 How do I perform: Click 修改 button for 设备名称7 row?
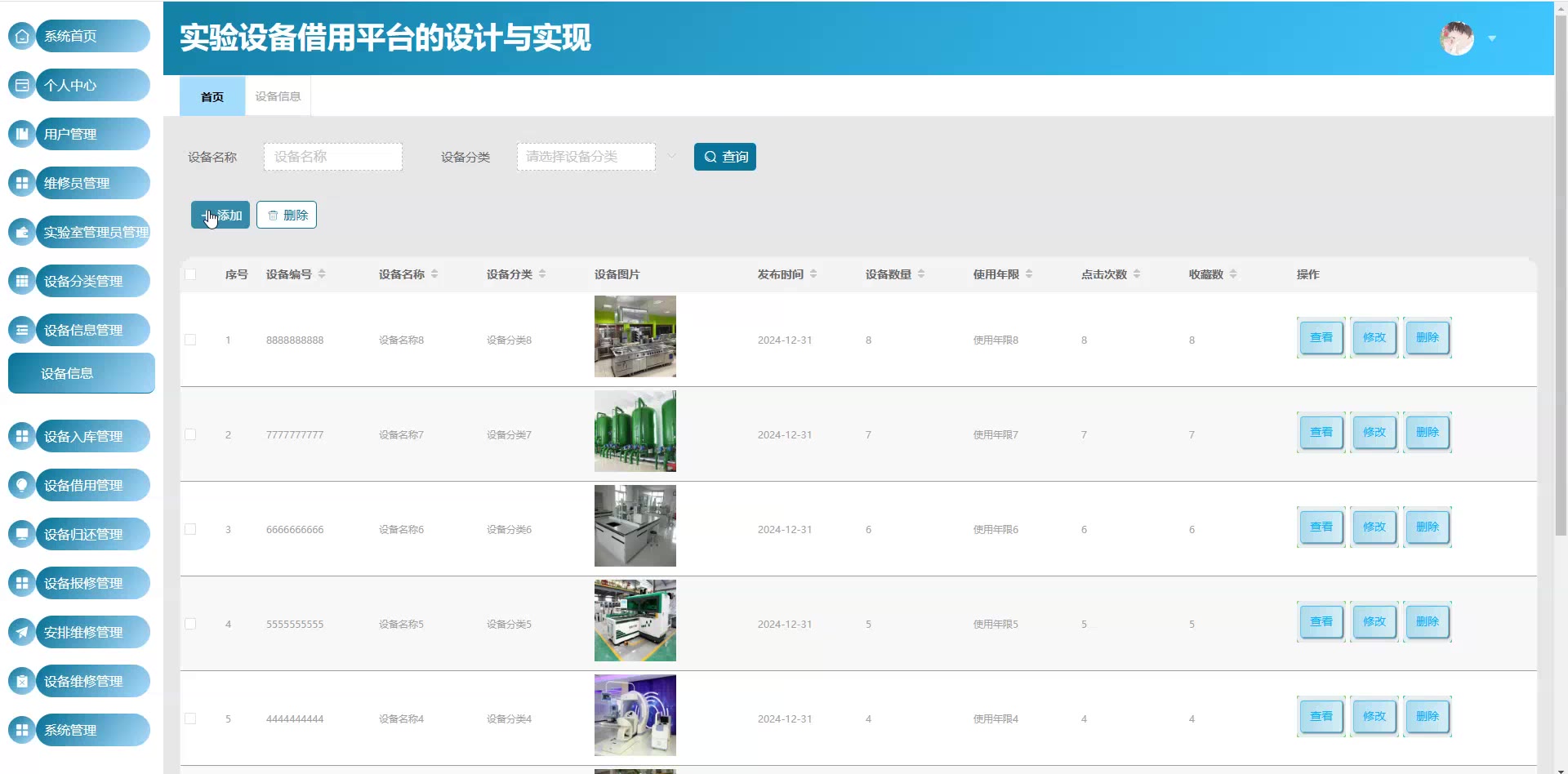click(x=1374, y=432)
